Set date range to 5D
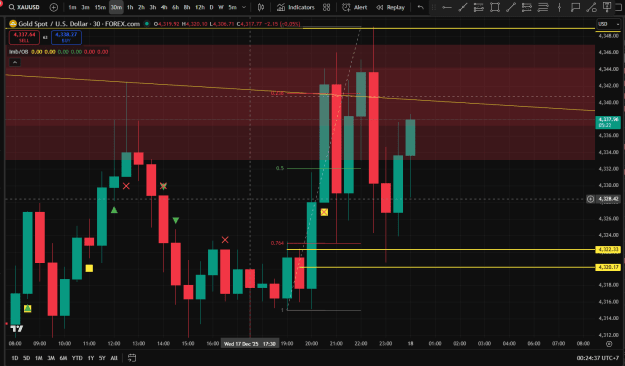 [26, 358]
